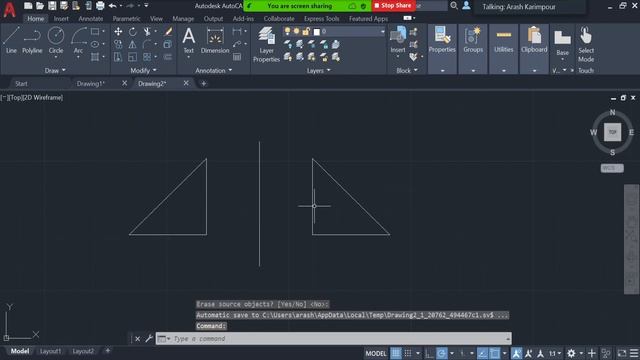
Task: Select the Fillet tool in Modify panel
Action: point(147,44)
